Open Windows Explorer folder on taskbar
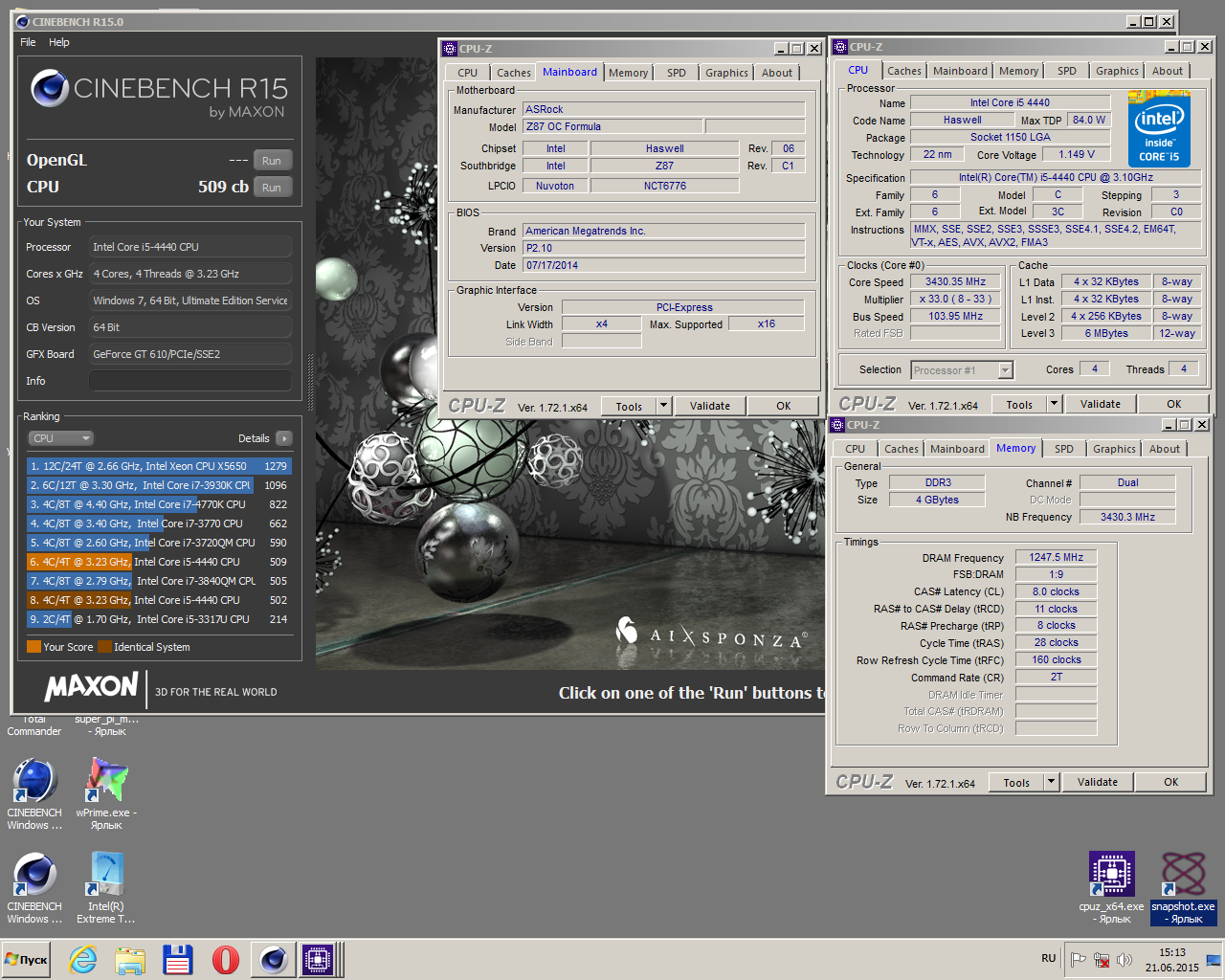The height and width of the screenshot is (980, 1225). tap(130, 960)
